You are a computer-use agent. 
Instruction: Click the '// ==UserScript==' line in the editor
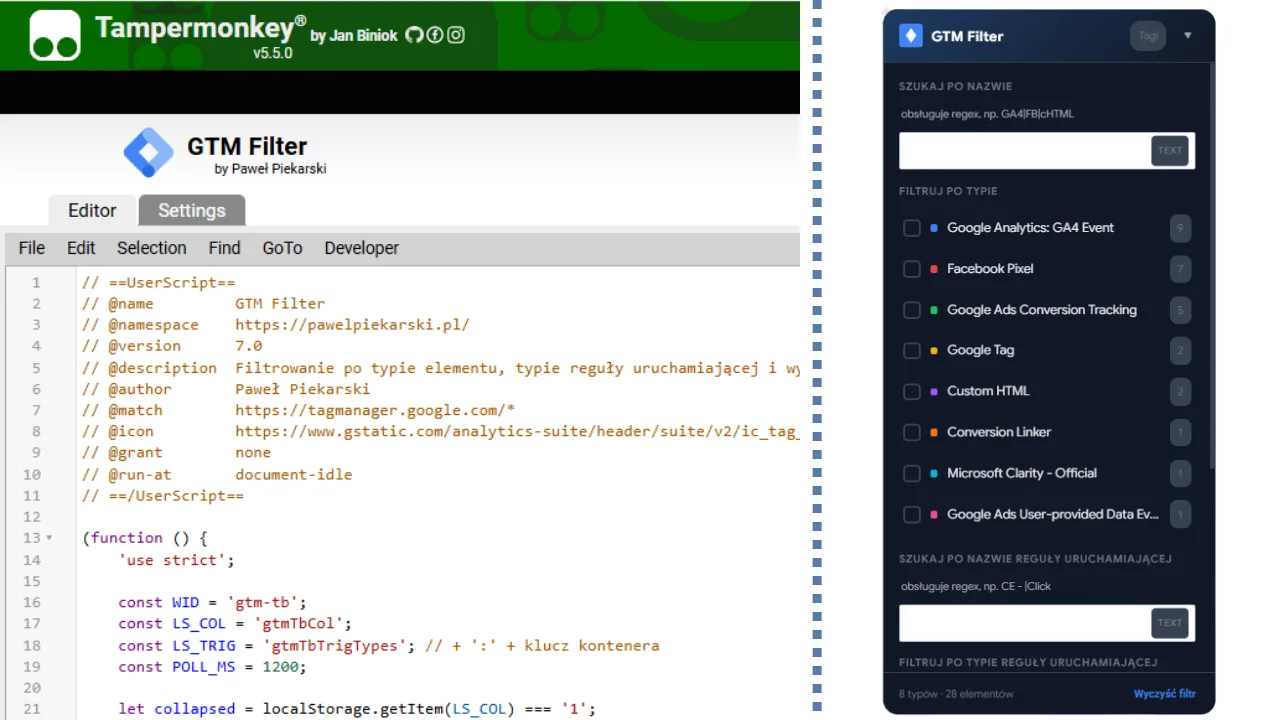point(158,282)
